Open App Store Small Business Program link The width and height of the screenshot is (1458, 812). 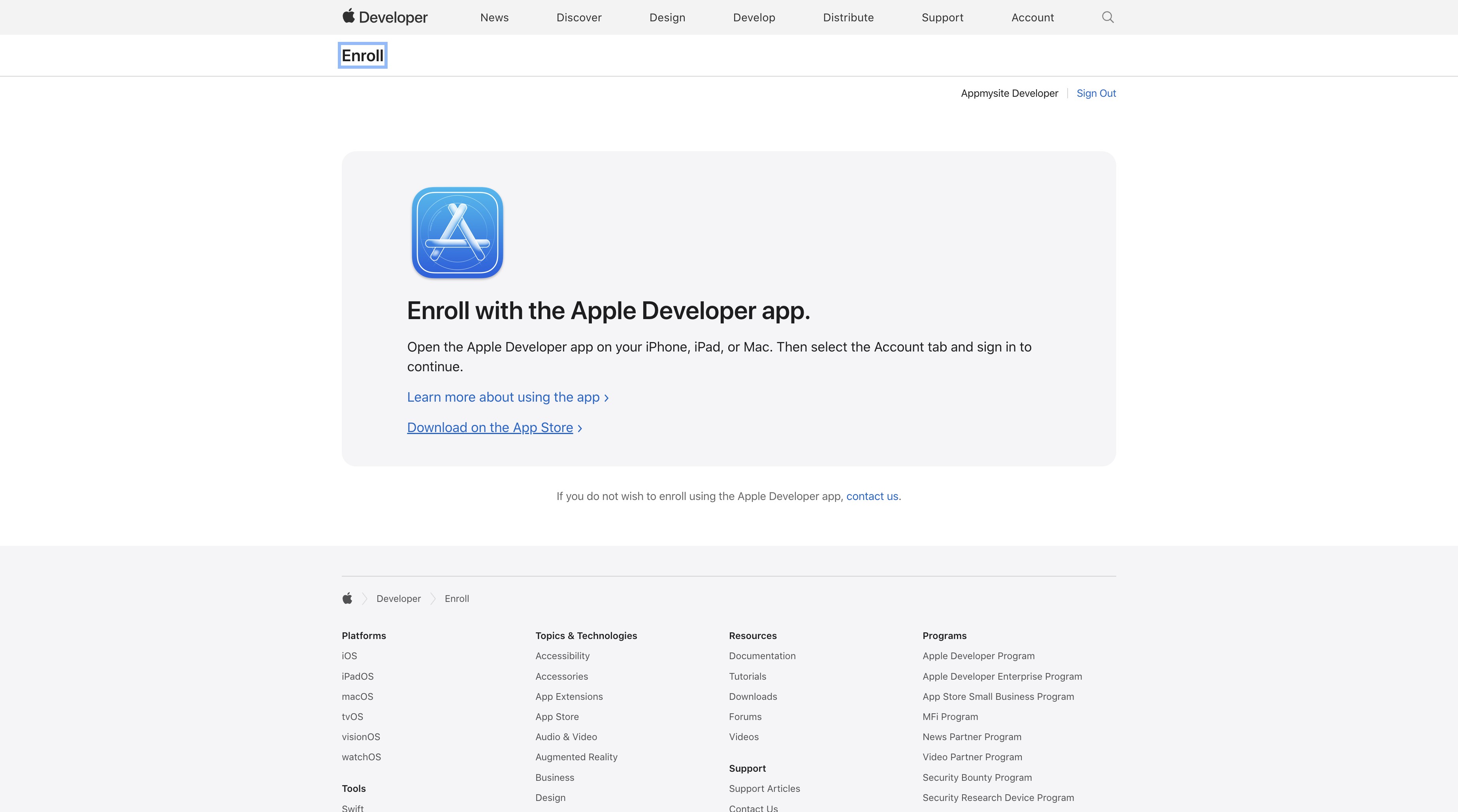(998, 697)
